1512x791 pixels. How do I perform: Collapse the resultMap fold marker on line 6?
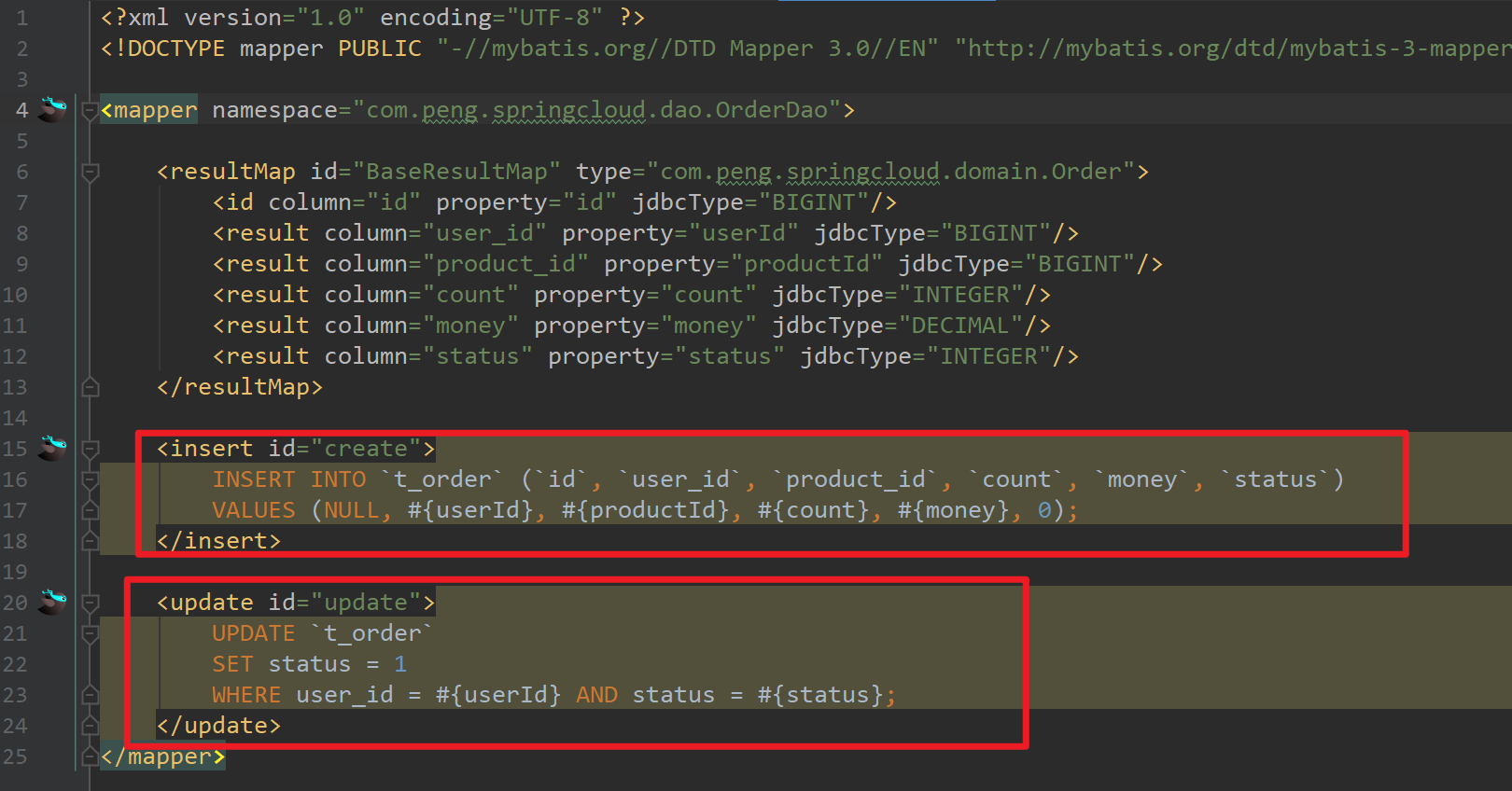click(x=91, y=173)
